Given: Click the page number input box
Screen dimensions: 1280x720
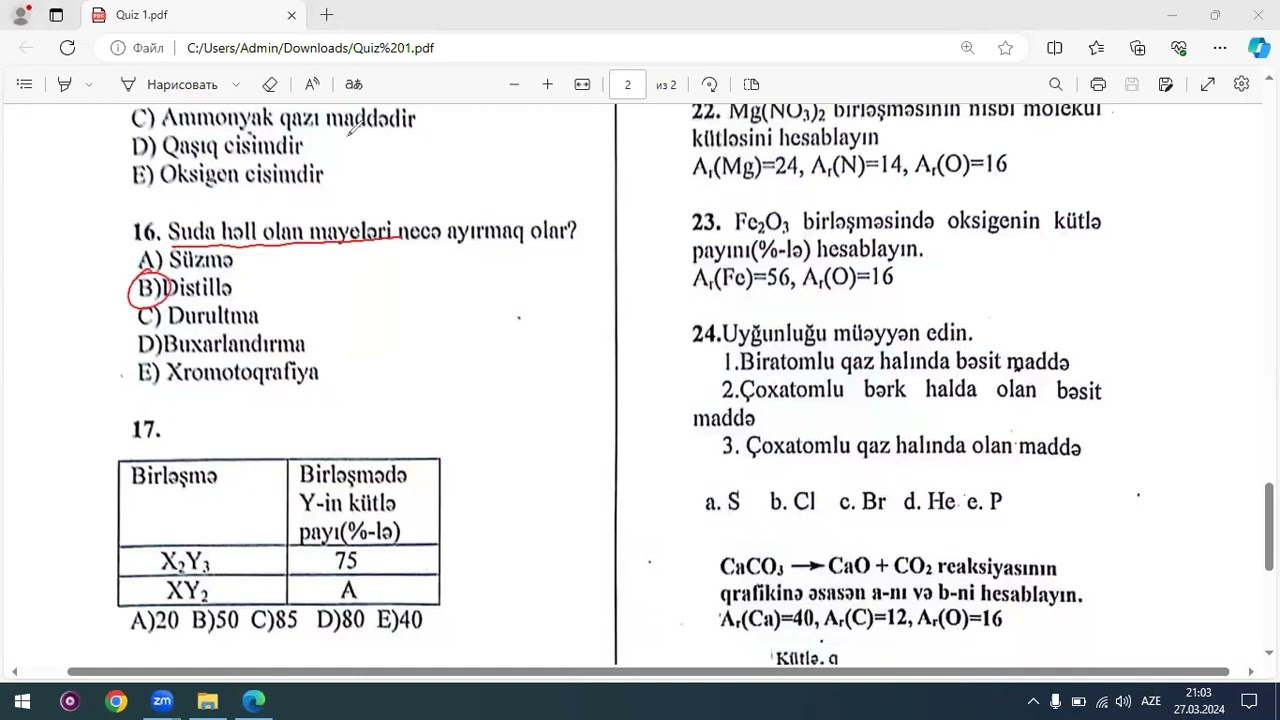Looking at the screenshot, I should tap(628, 85).
